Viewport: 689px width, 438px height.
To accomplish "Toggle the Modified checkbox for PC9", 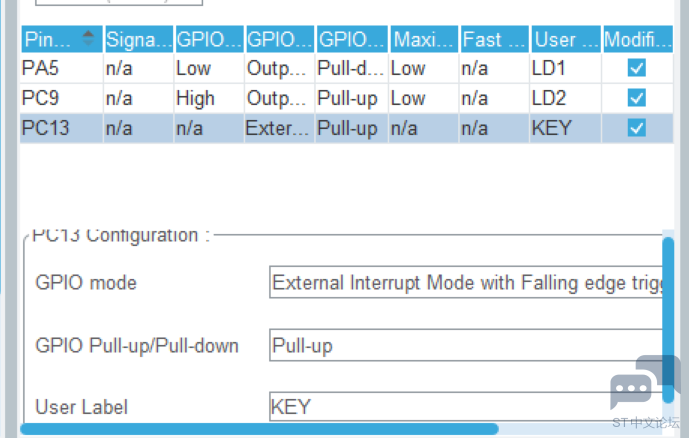I will tap(637, 98).
